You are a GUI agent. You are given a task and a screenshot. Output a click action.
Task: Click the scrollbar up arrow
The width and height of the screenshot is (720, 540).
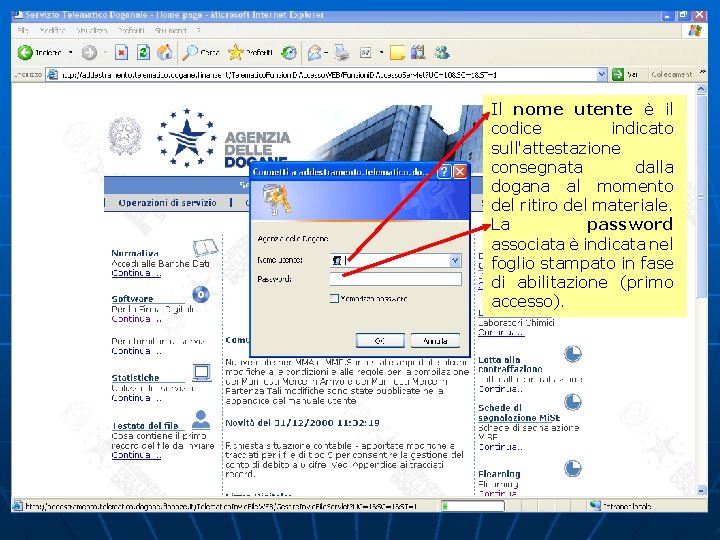click(701, 89)
